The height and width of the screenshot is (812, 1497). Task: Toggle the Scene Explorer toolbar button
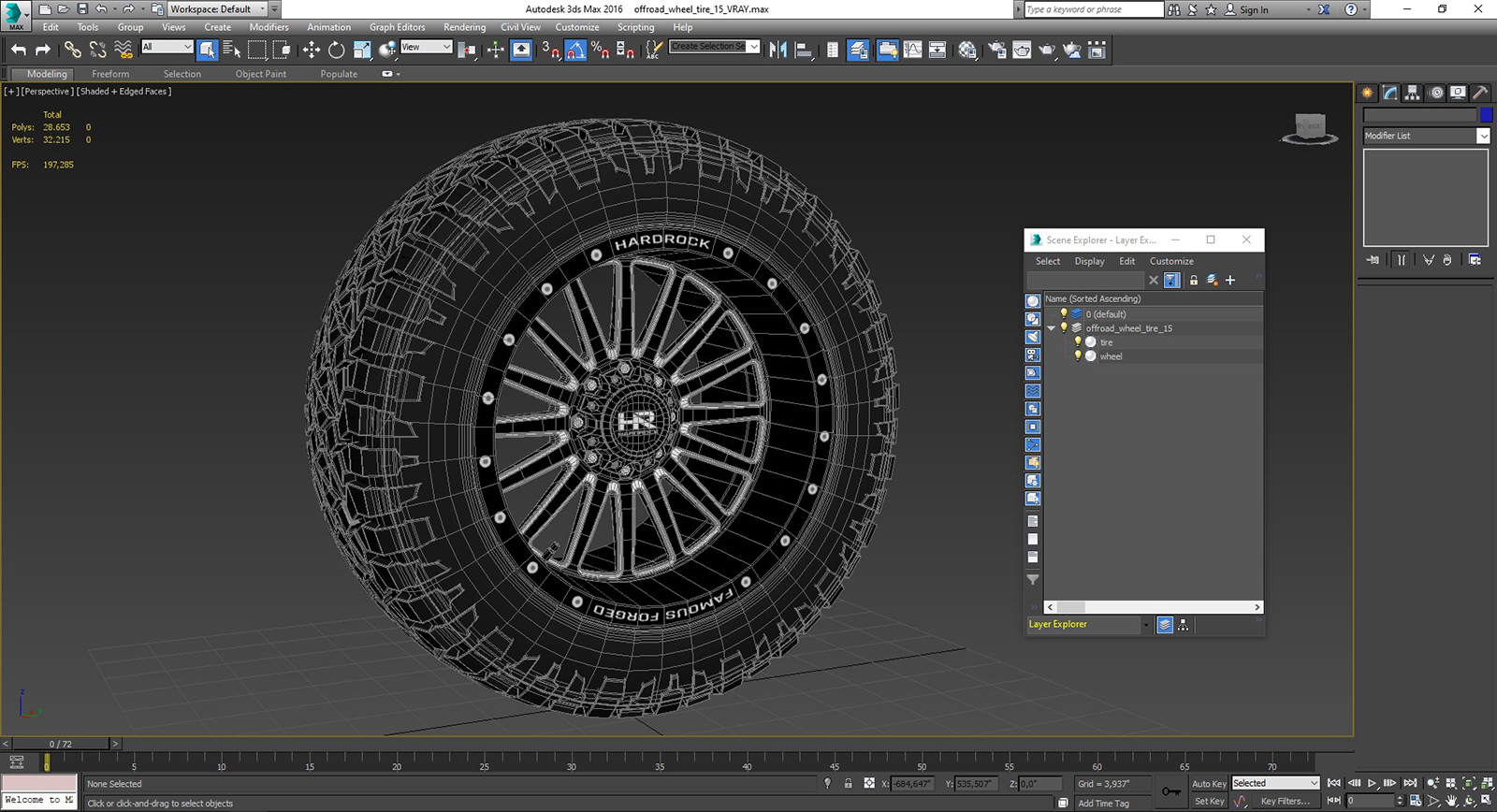pos(833,50)
